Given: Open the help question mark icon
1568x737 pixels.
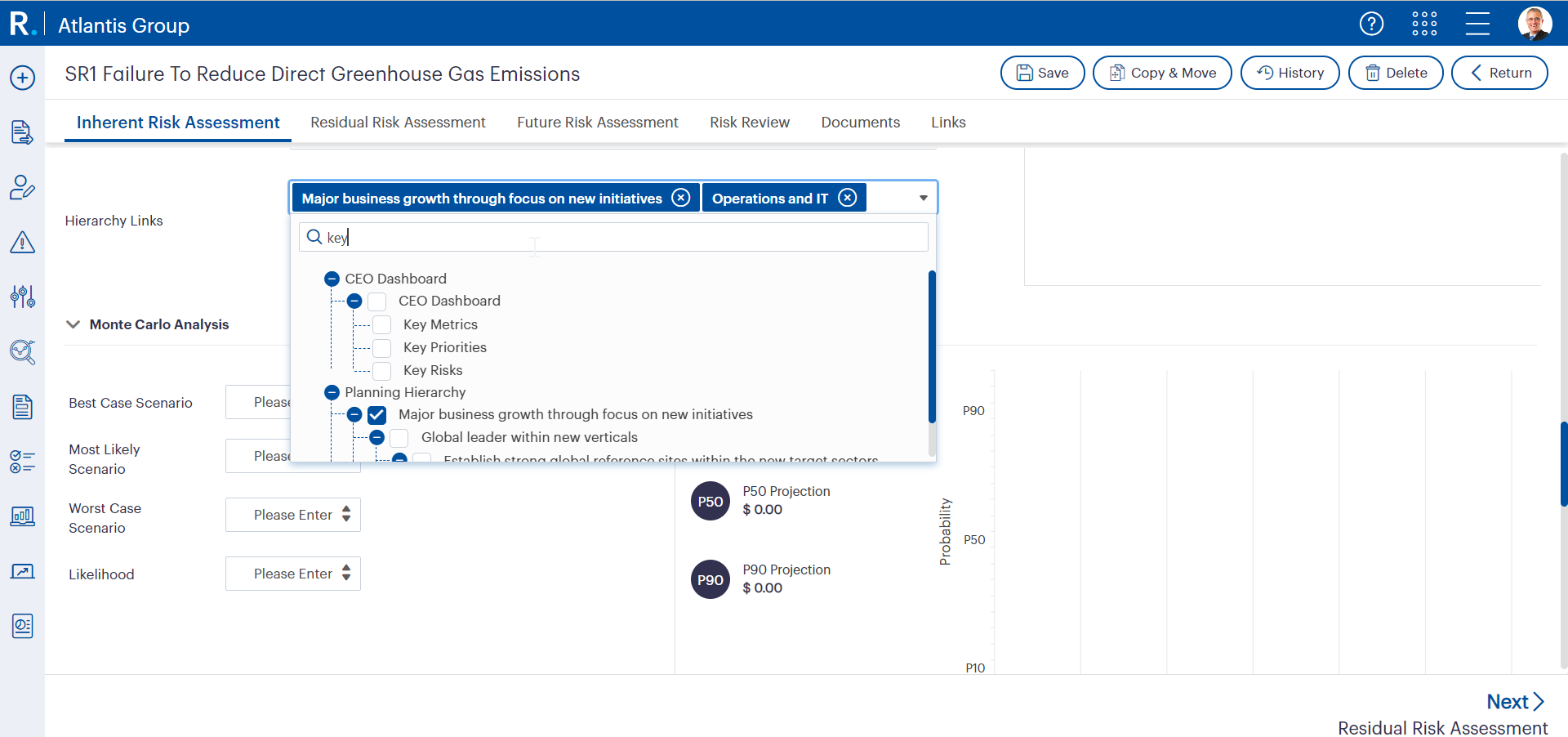Looking at the screenshot, I should pyautogui.click(x=1371, y=24).
